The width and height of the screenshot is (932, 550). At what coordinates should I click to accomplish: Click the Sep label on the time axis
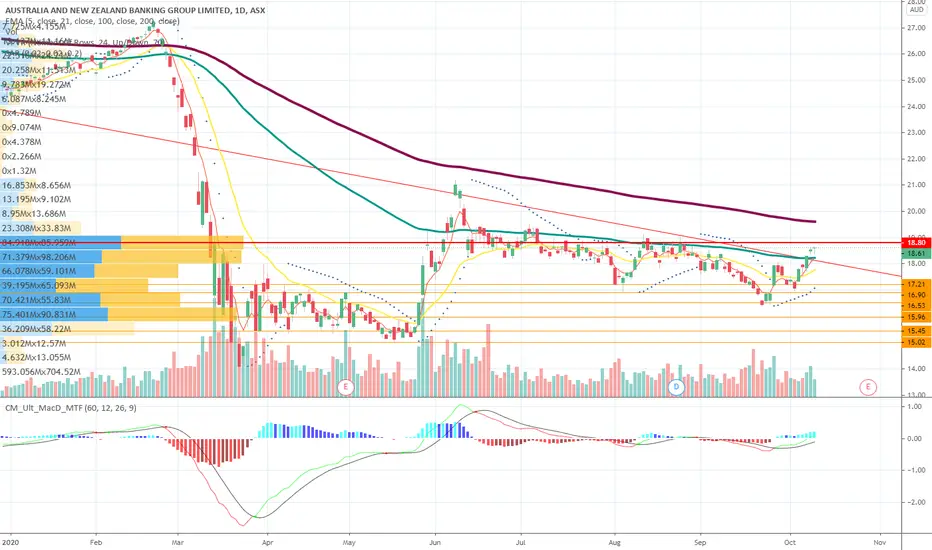tap(700, 543)
